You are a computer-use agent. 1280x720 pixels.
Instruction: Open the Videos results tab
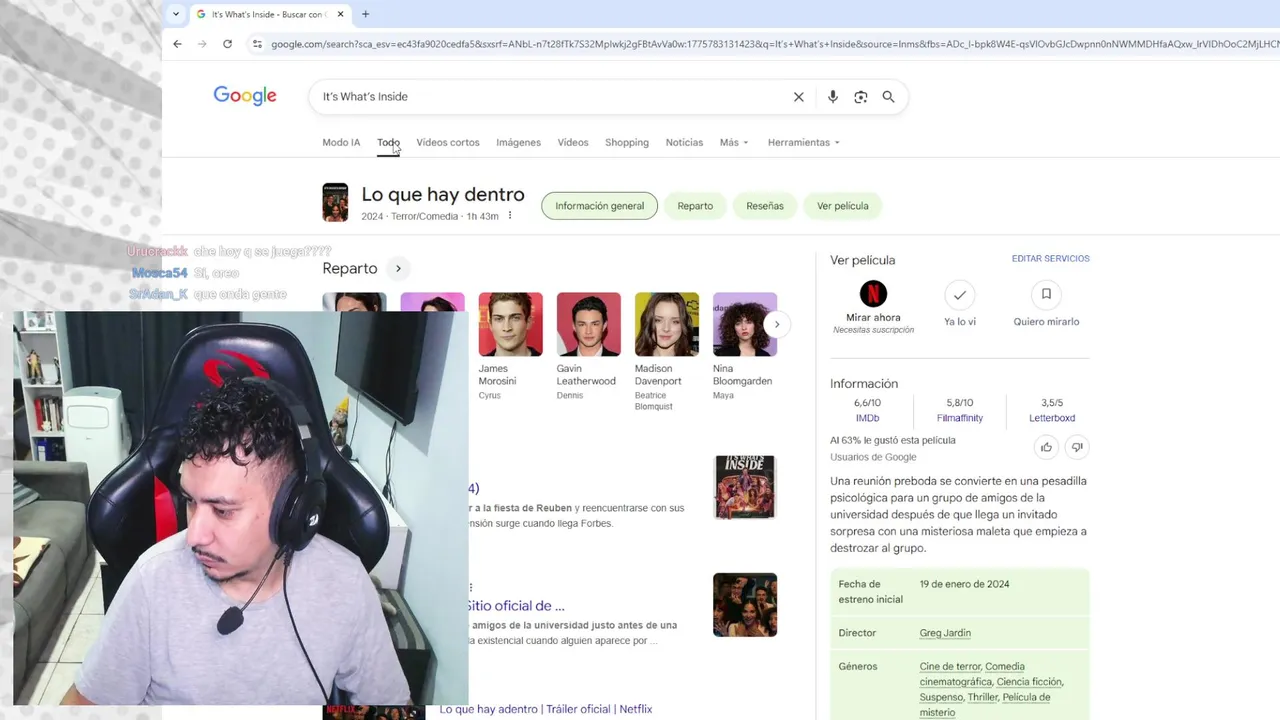pos(573,142)
